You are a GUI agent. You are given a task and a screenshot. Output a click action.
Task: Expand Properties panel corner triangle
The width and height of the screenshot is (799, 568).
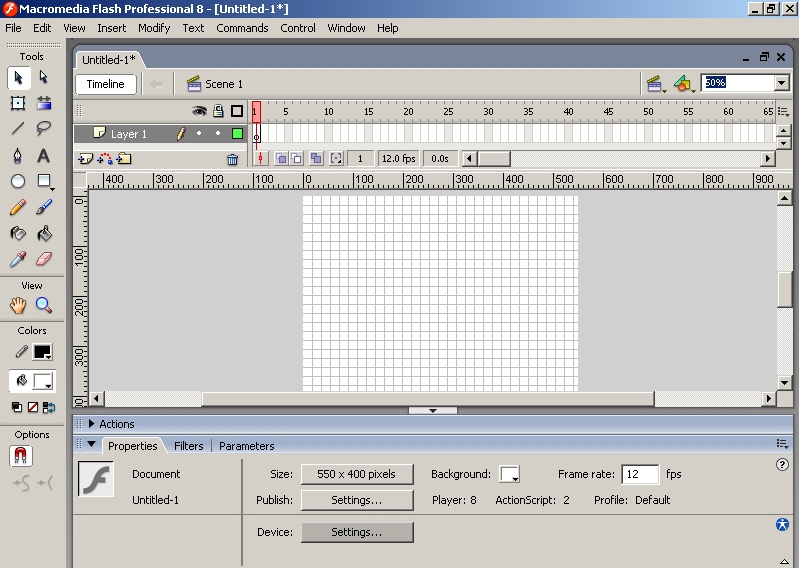(784, 561)
